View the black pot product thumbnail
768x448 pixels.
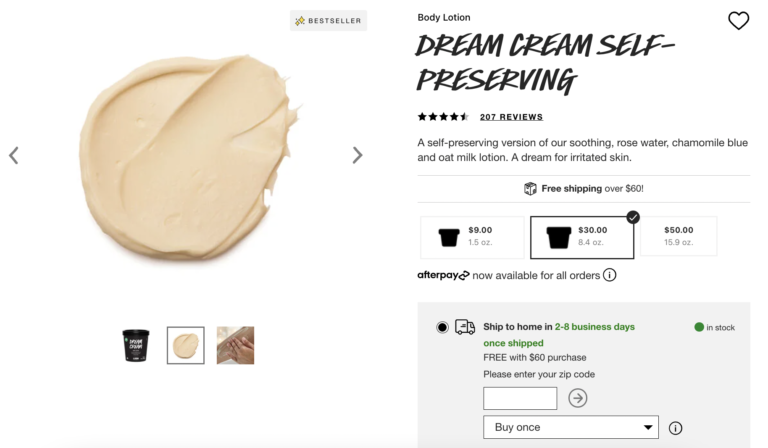click(136, 345)
